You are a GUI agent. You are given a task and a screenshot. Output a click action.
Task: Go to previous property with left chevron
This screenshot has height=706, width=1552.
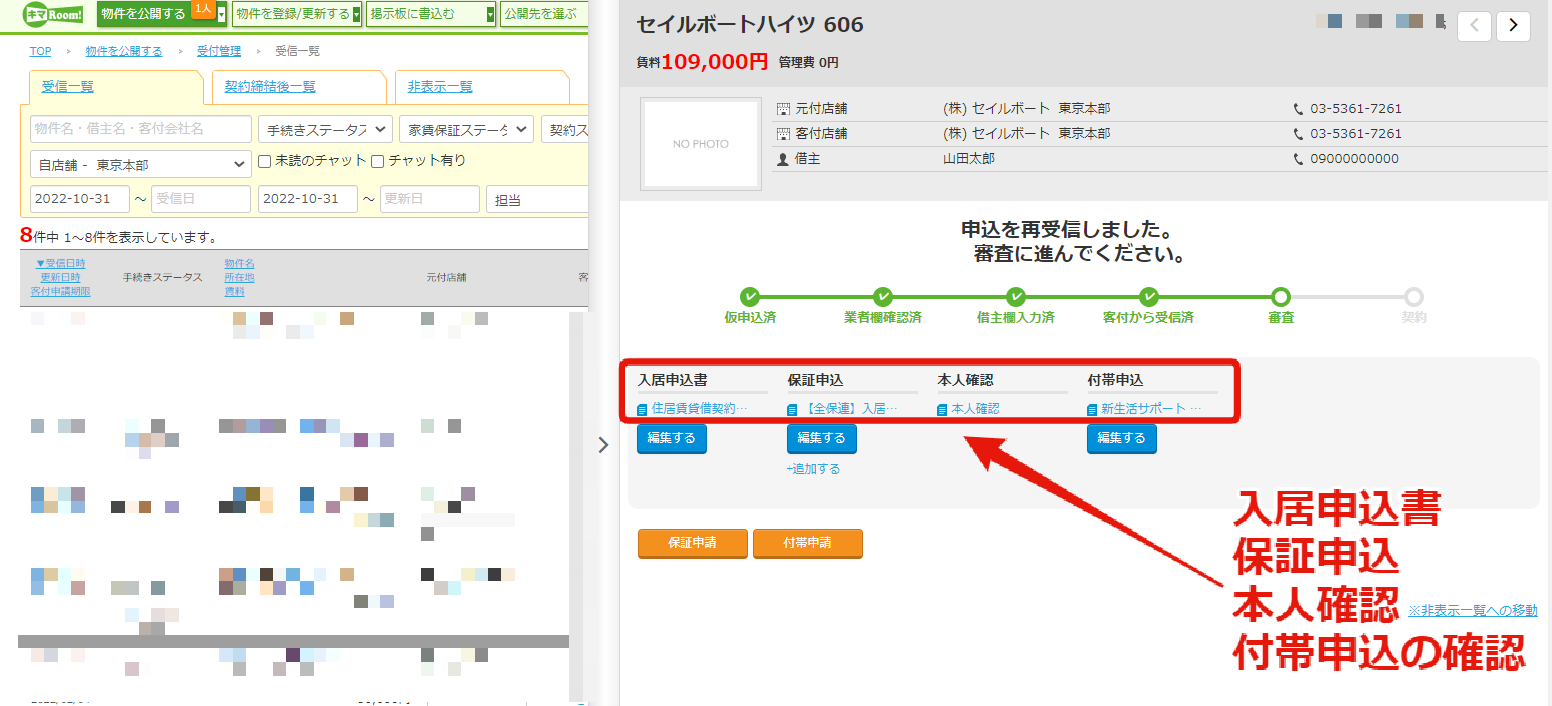[1475, 25]
